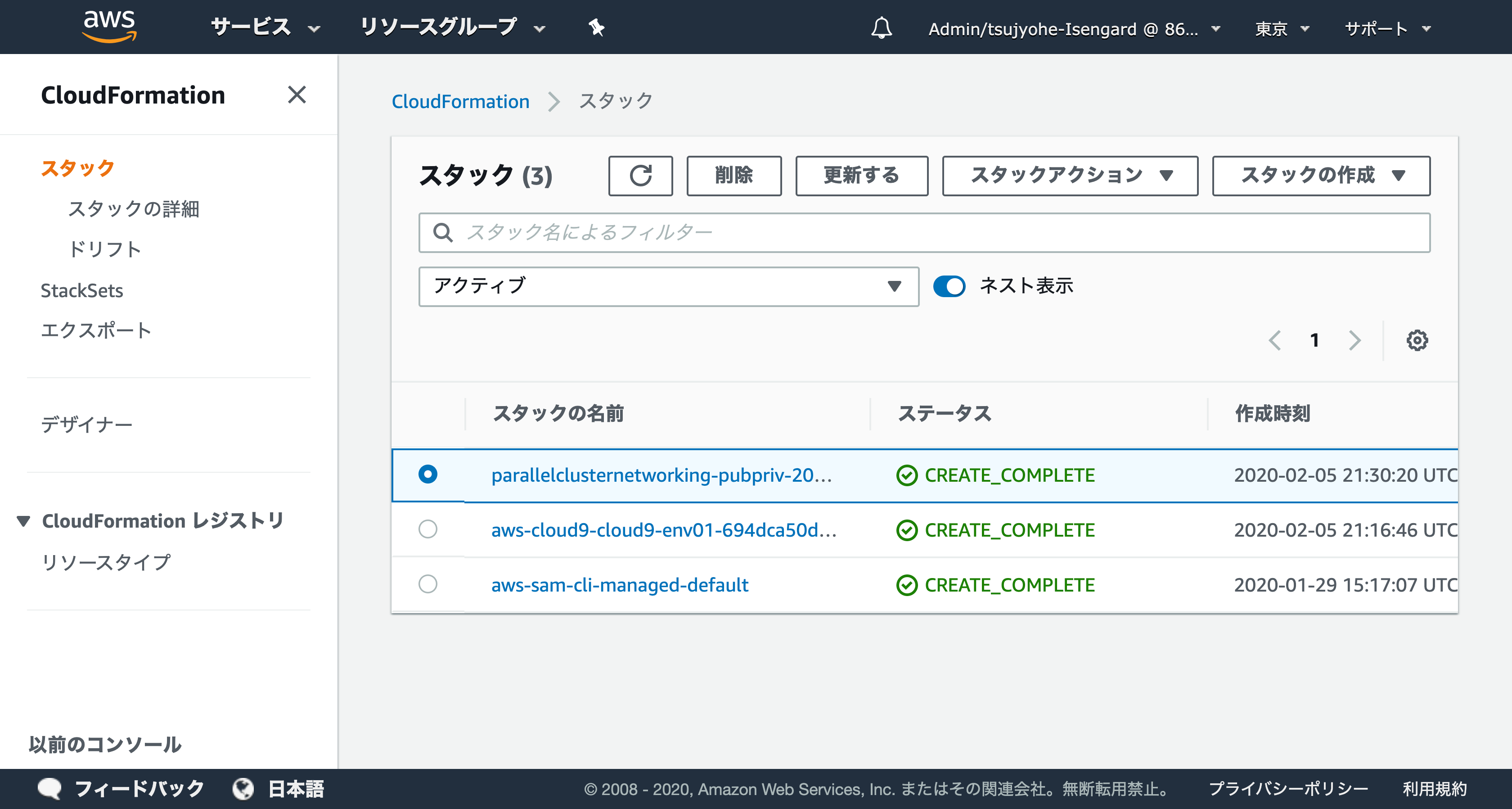Open スタックの詳細 in sidebar

134,209
